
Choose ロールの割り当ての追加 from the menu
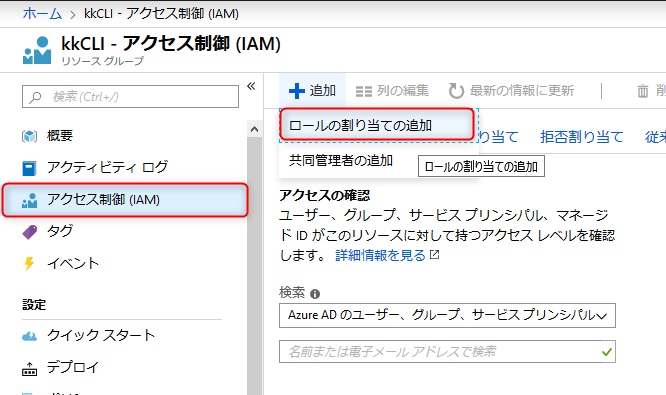pyautogui.click(x=377, y=125)
